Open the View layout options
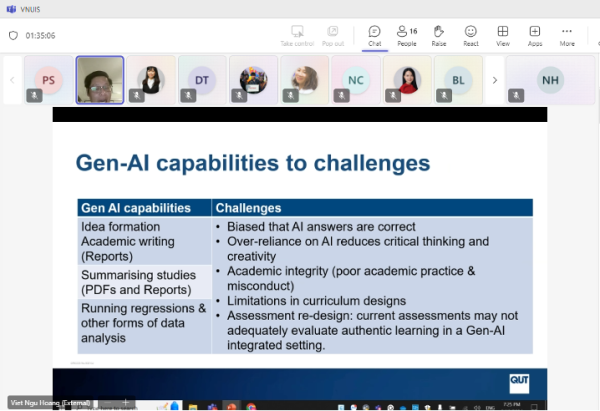 pos(503,35)
